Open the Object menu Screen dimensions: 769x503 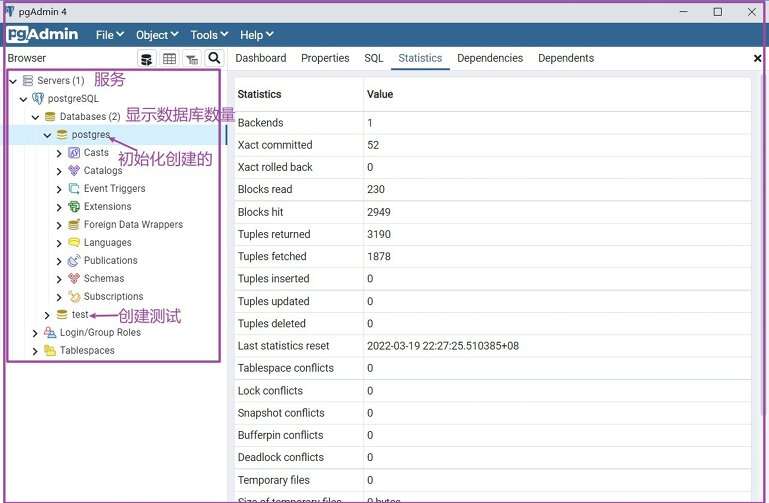(x=157, y=35)
